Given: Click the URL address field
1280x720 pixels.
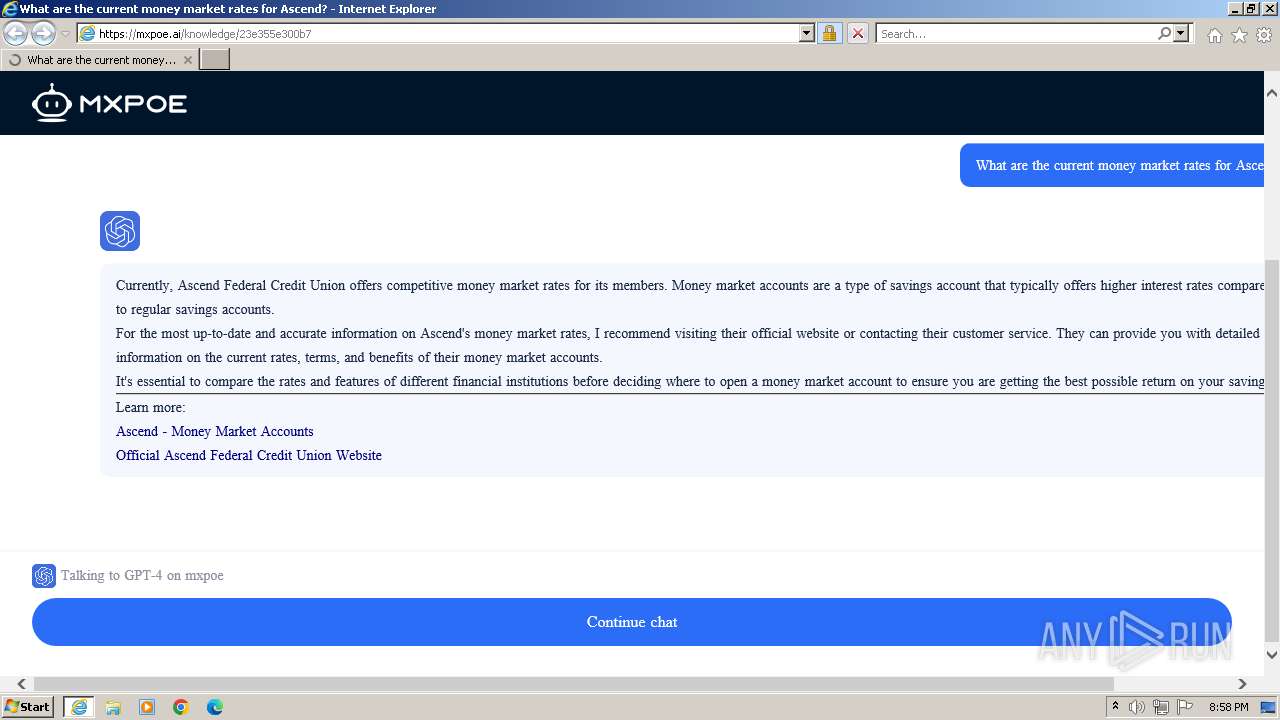Looking at the screenshot, I should coord(447,33).
